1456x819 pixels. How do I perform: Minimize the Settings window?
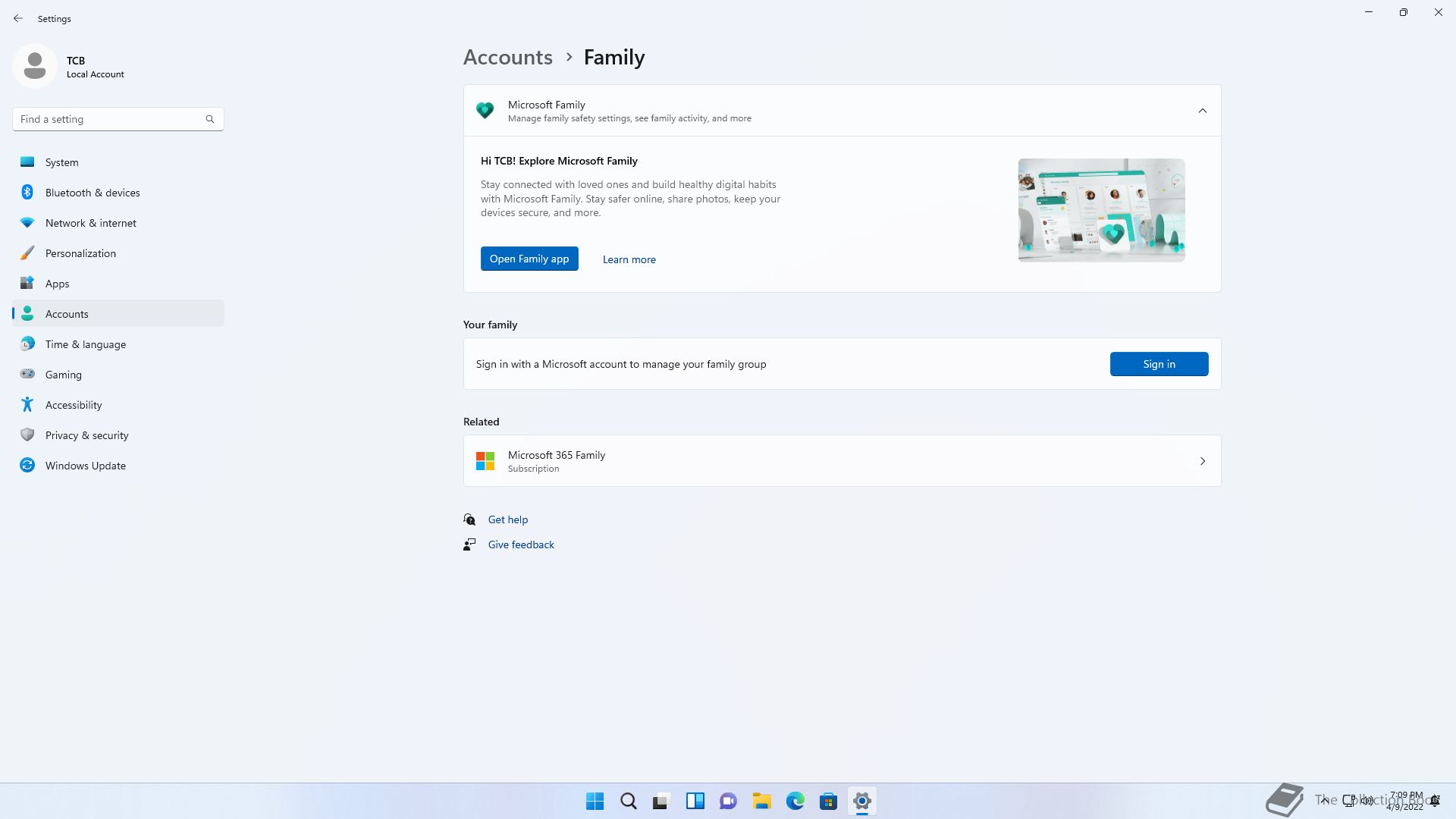pos(1369,12)
